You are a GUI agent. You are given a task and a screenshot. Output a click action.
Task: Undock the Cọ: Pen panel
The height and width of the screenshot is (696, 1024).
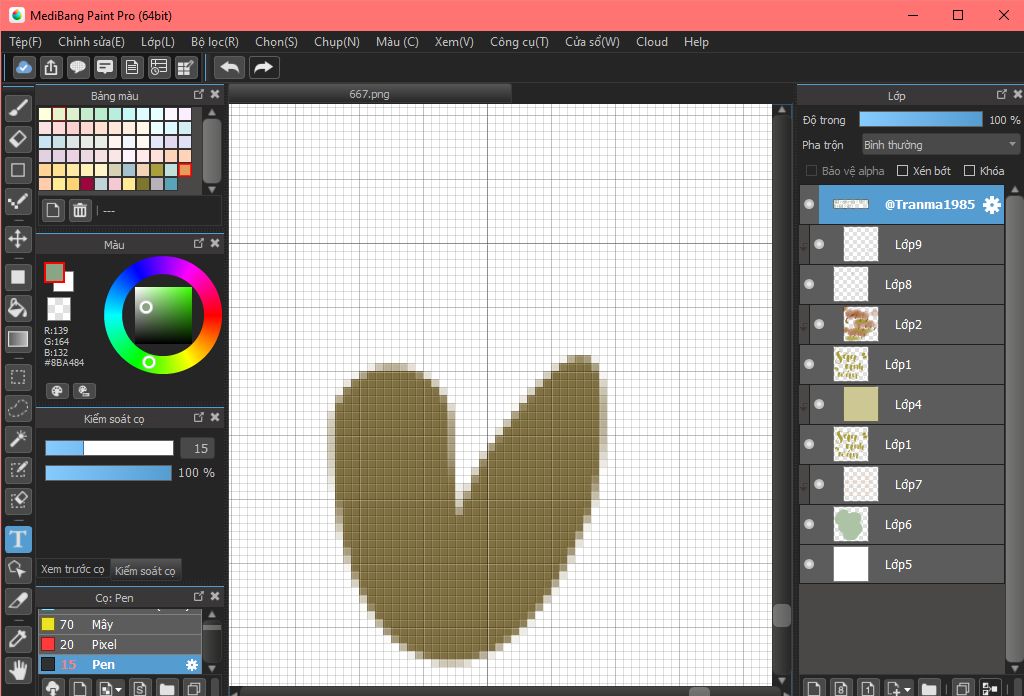pos(199,597)
